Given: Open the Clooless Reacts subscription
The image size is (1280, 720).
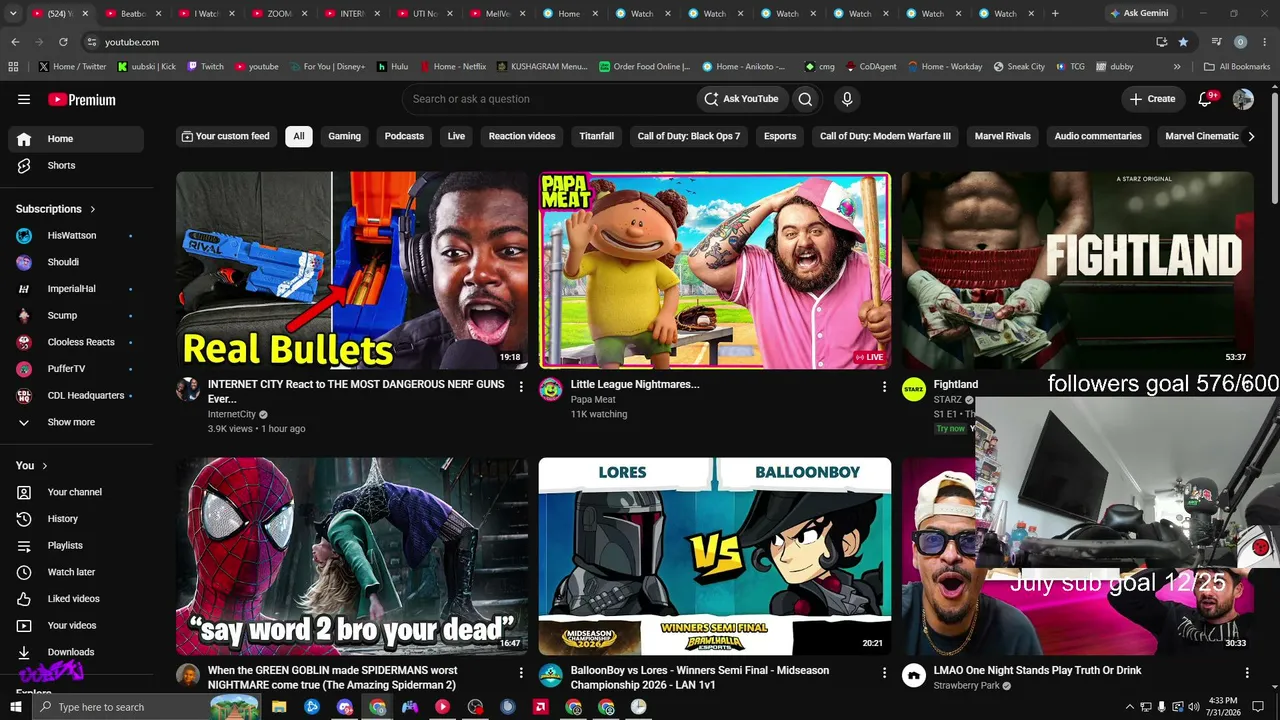Looking at the screenshot, I should pyautogui.click(x=76, y=342).
